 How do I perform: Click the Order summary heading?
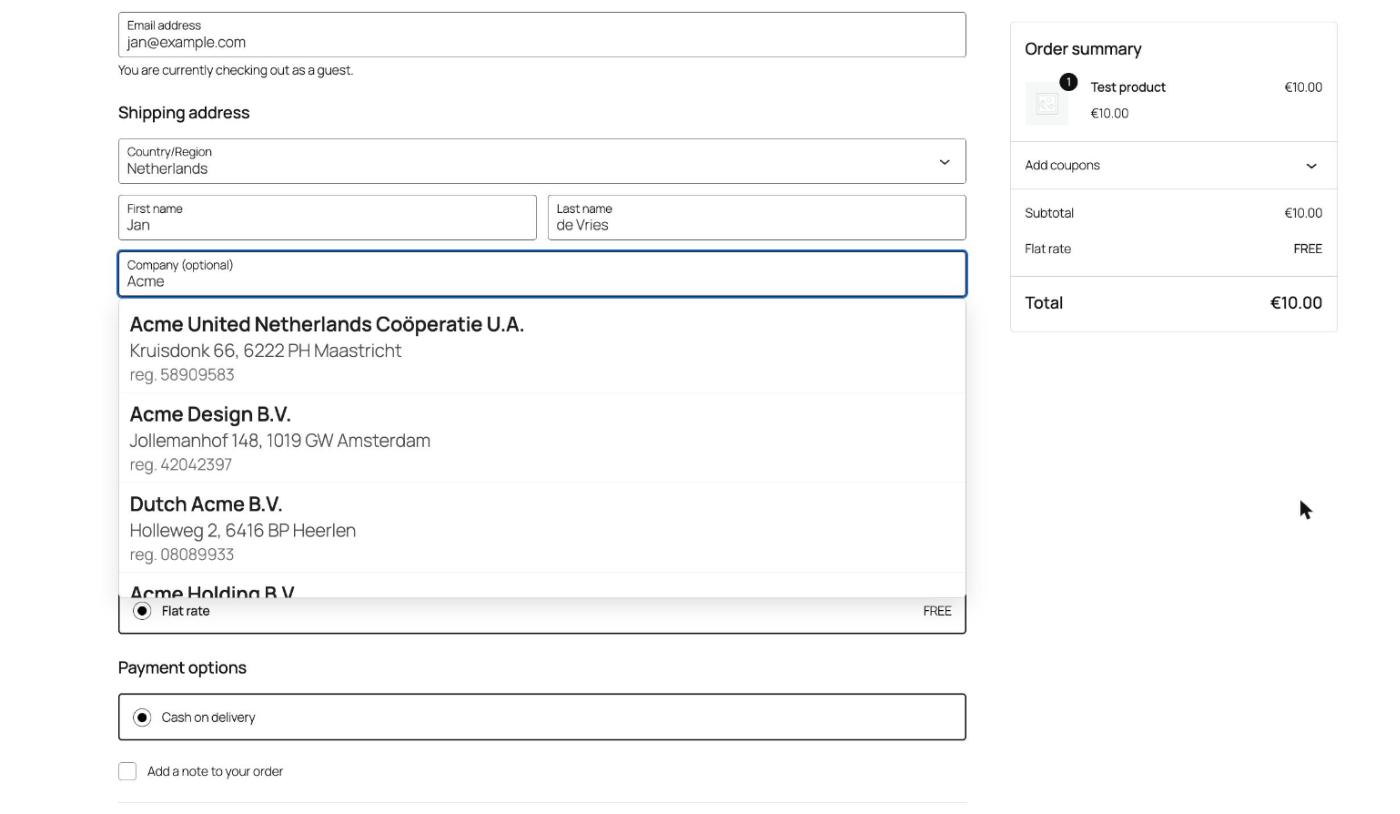pos(1083,49)
